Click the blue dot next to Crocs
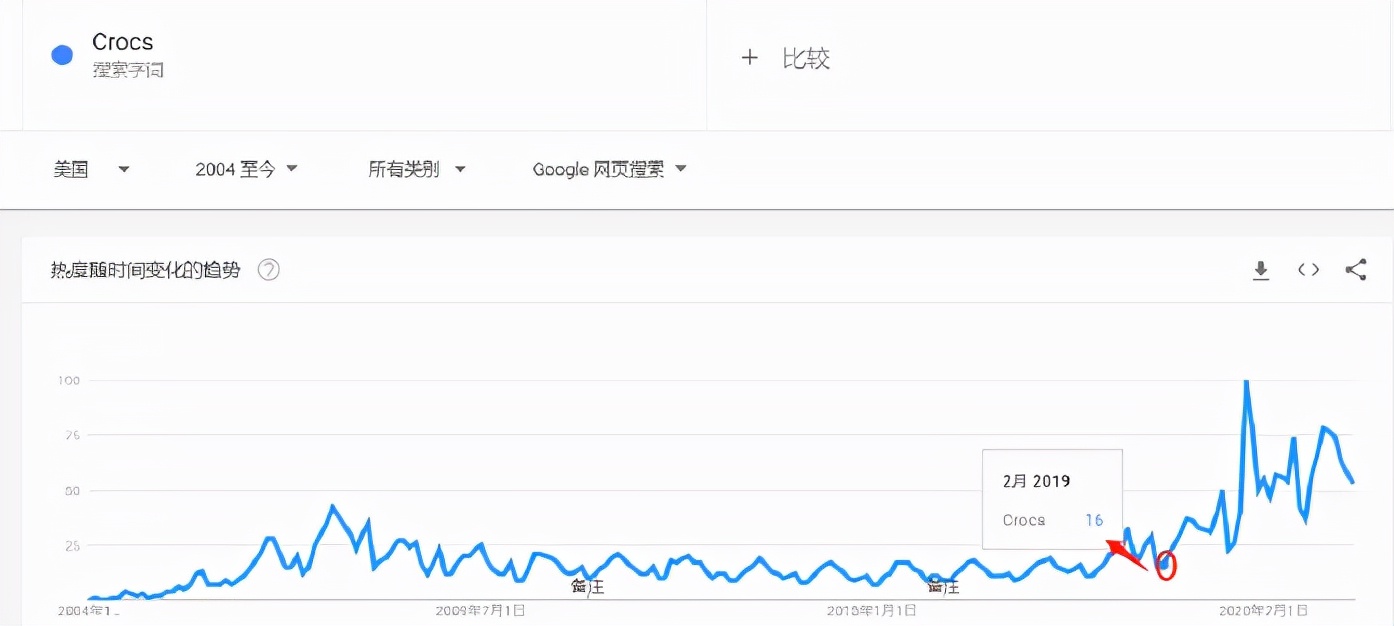This screenshot has height=626, width=1394. (61, 55)
